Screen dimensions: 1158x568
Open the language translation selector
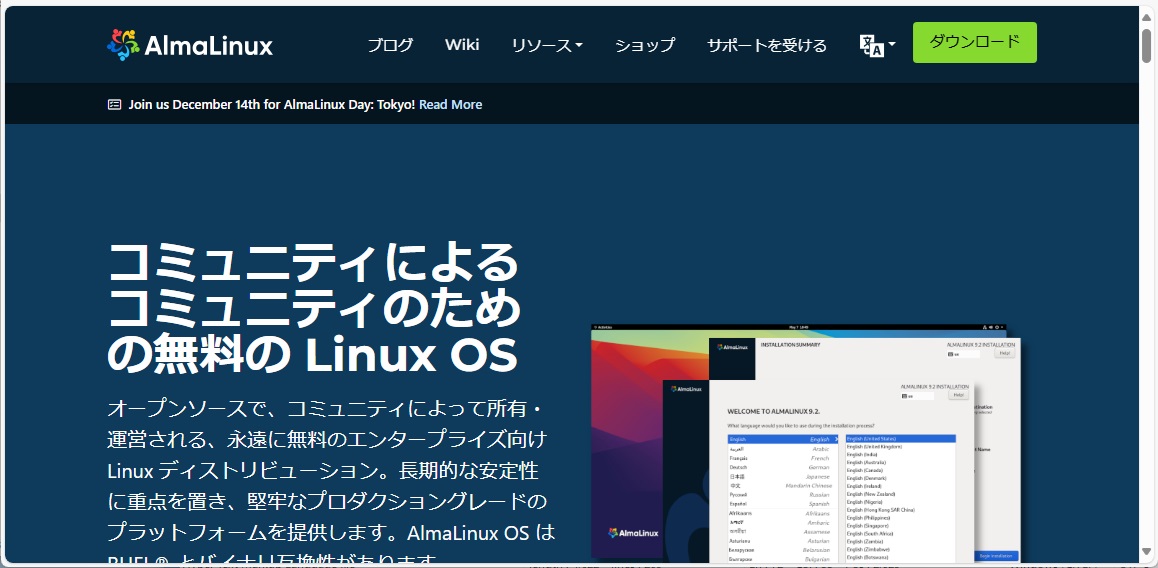click(x=877, y=45)
